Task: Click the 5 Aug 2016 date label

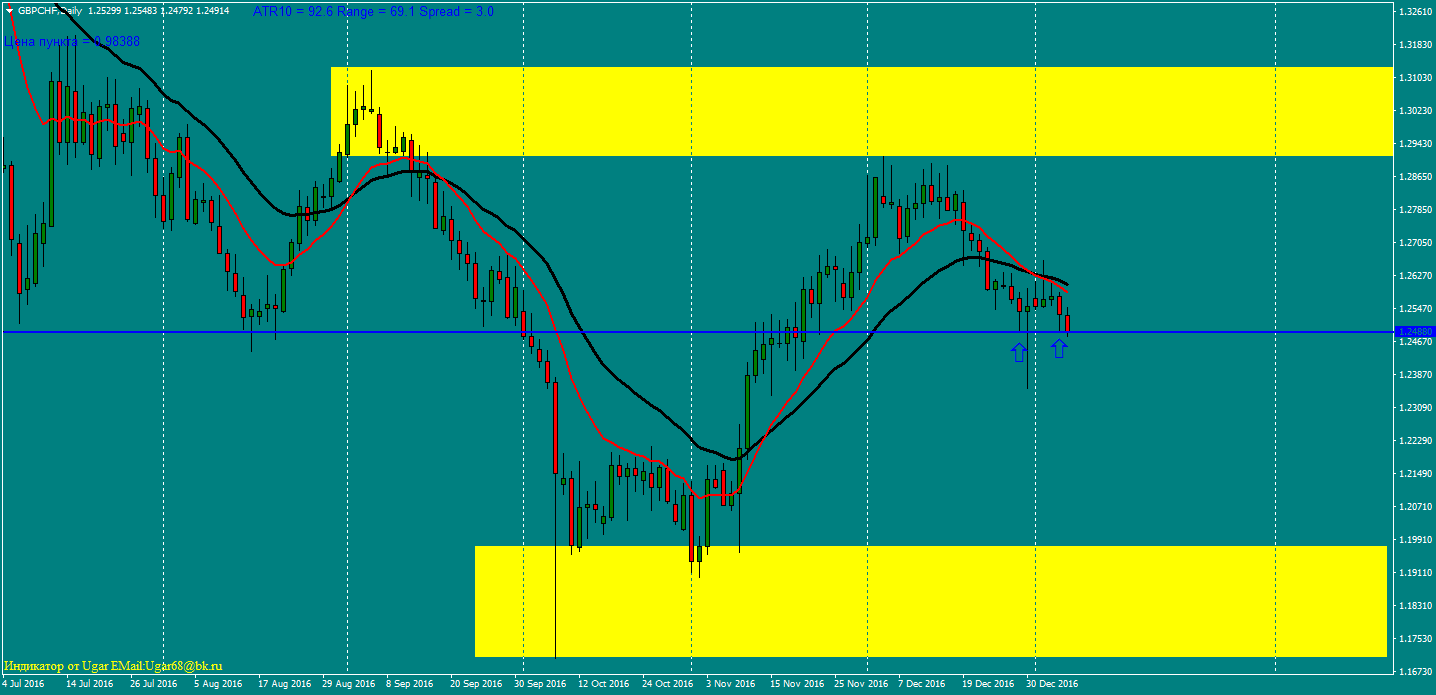Action: (218, 684)
